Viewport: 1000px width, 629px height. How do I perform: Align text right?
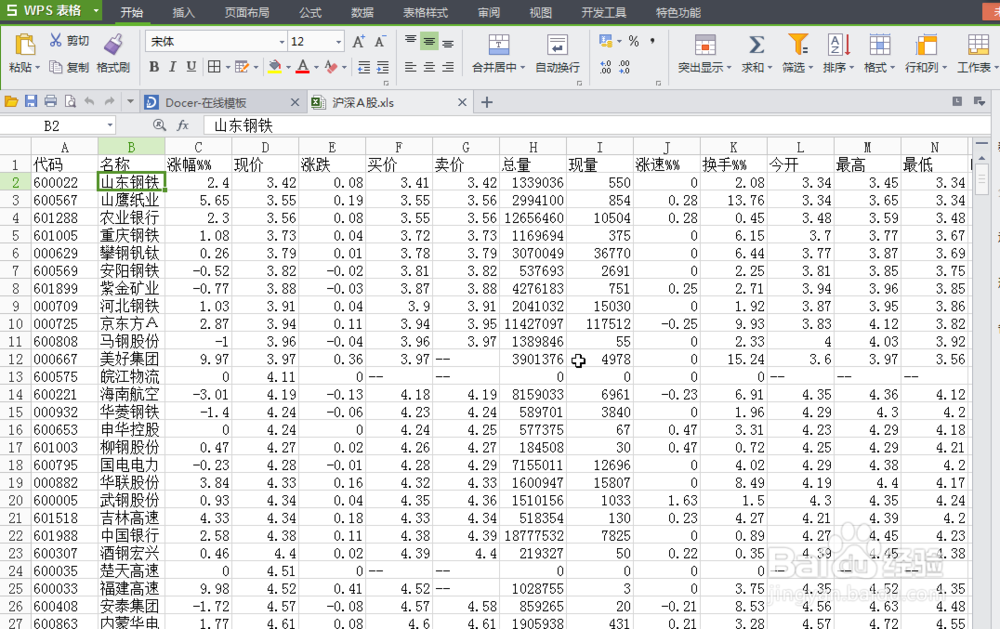coord(448,67)
